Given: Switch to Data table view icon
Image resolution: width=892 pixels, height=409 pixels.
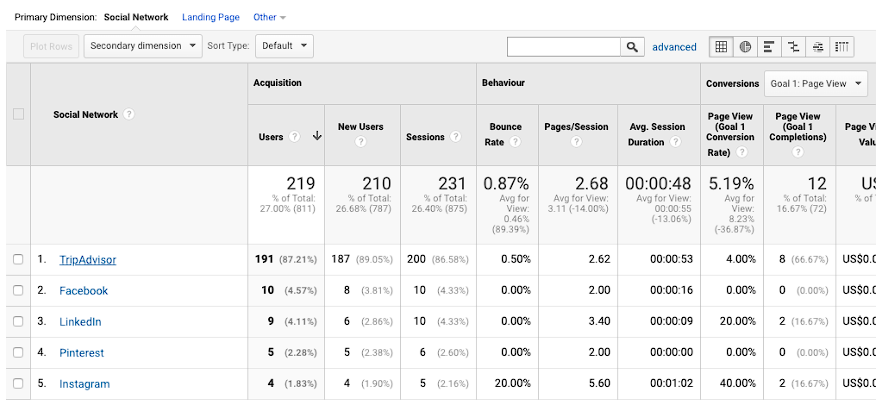Looking at the screenshot, I should coord(721,47).
